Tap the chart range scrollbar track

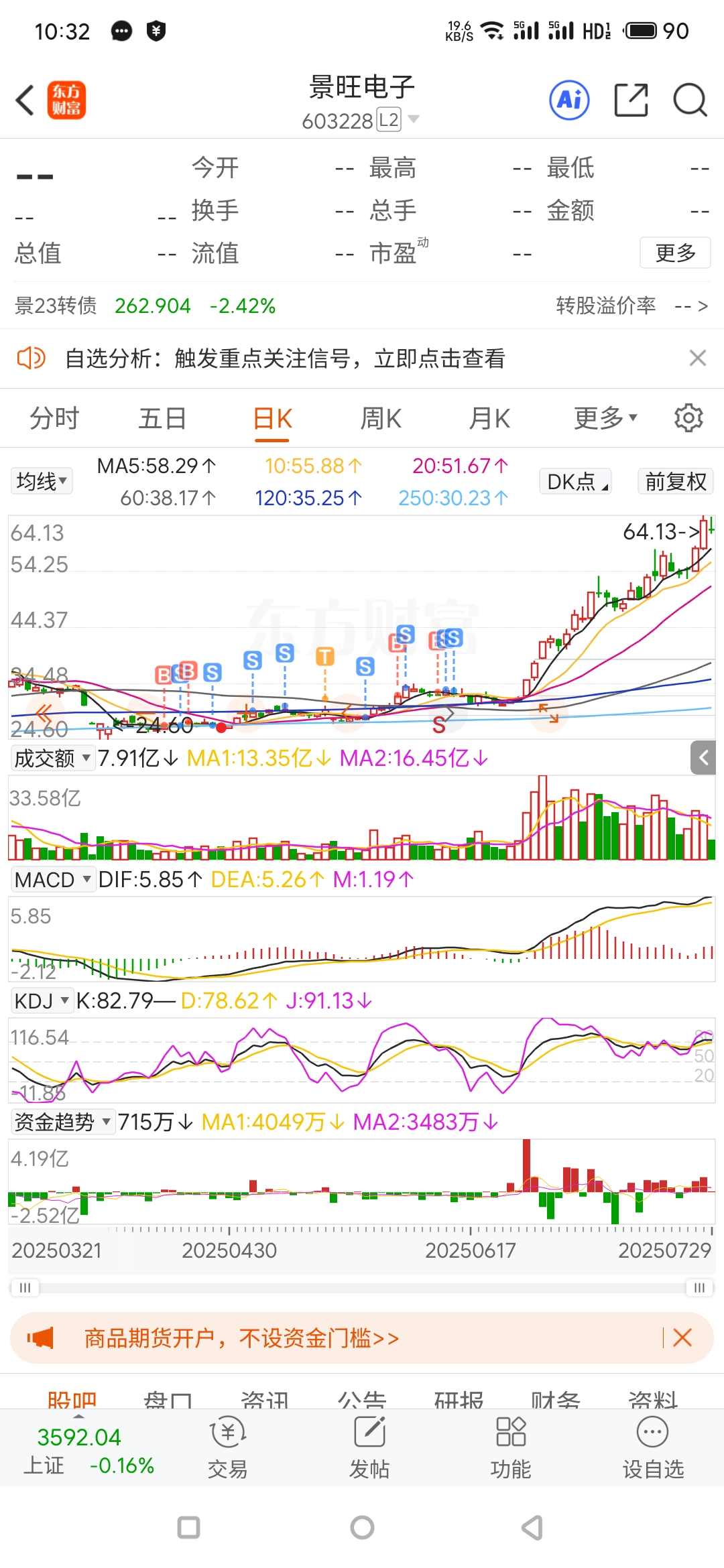pyautogui.click(x=362, y=1288)
